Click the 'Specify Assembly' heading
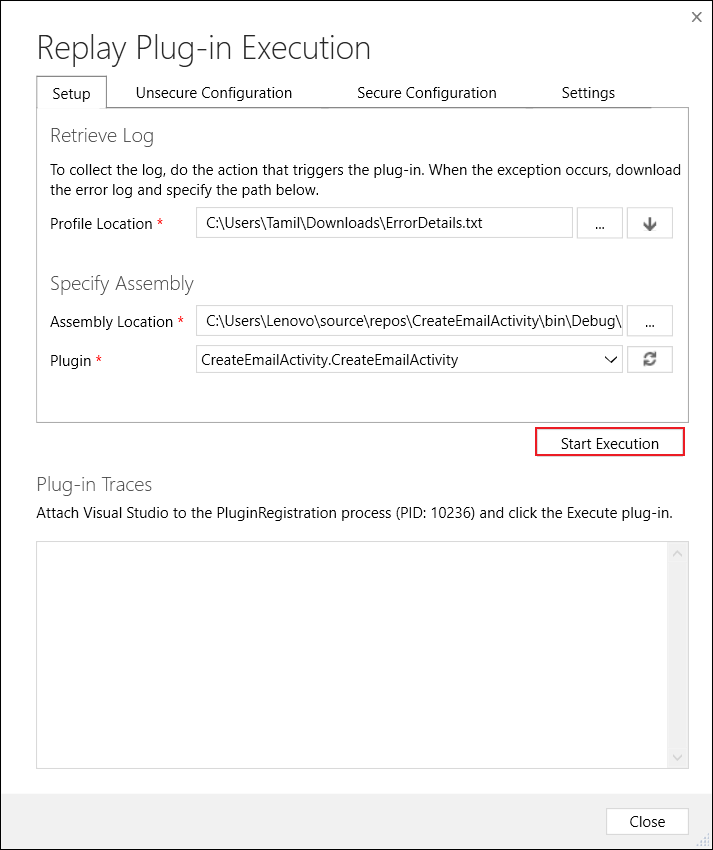 (x=122, y=284)
